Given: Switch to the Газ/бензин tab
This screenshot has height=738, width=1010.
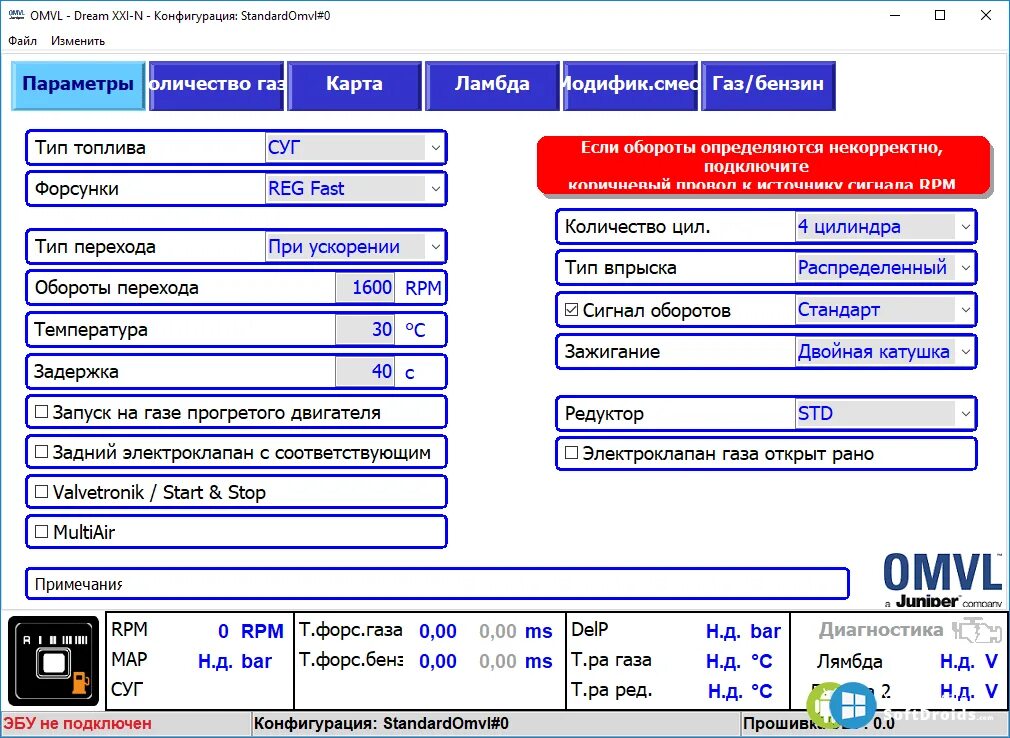Looking at the screenshot, I should tap(768, 85).
